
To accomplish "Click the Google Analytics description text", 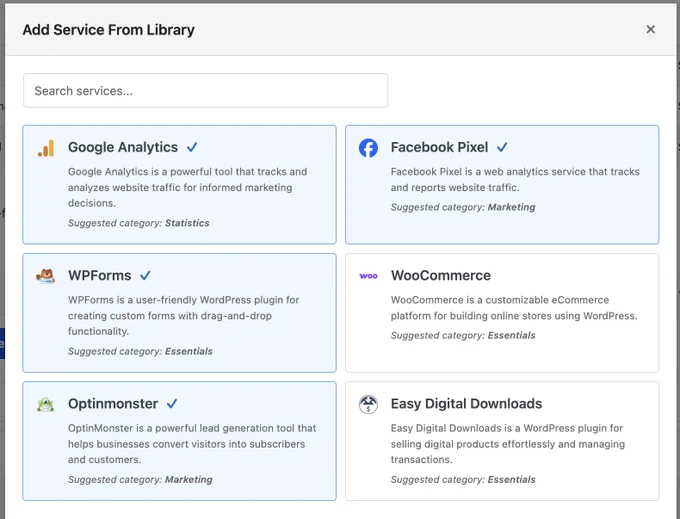I will 187,187.
